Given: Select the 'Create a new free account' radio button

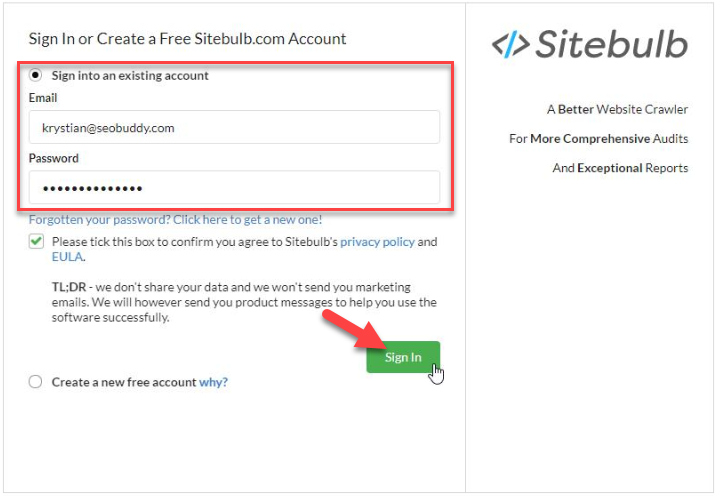Looking at the screenshot, I should pyautogui.click(x=35, y=382).
